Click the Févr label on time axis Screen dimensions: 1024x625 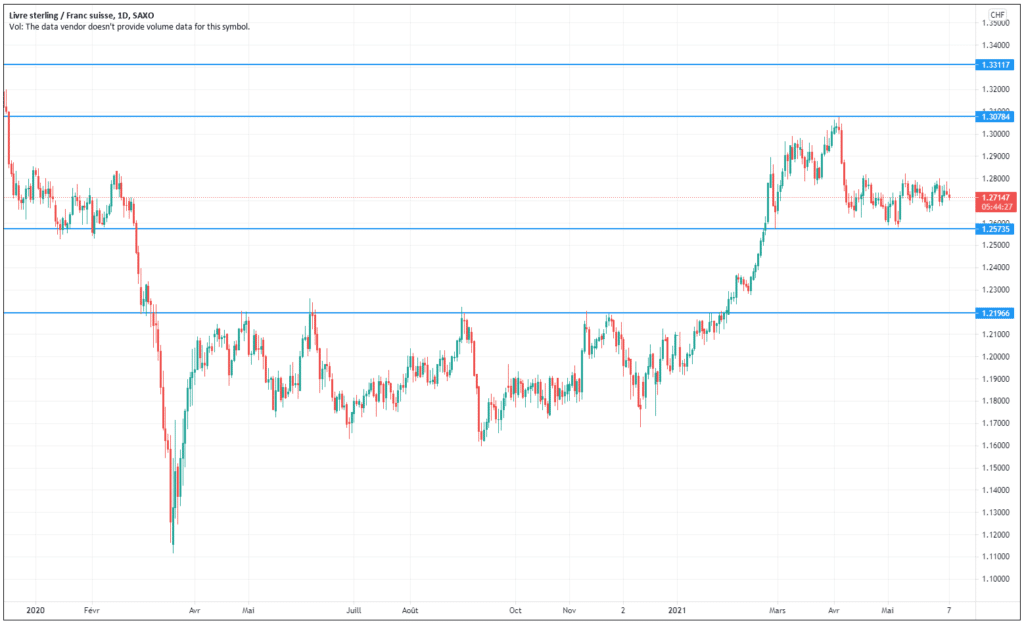click(x=92, y=611)
